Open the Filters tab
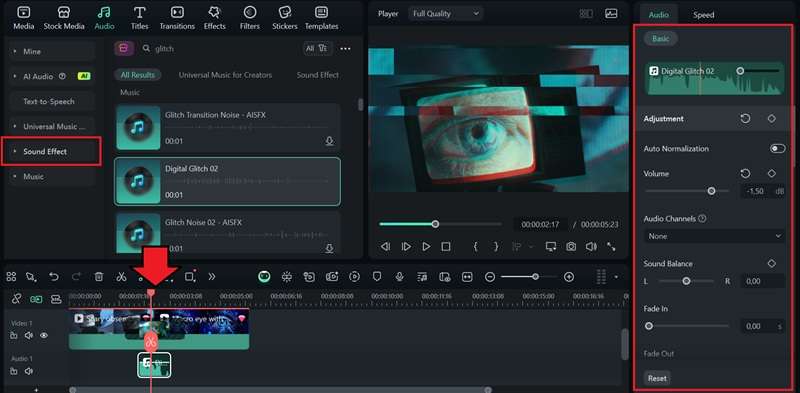 coord(249,18)
